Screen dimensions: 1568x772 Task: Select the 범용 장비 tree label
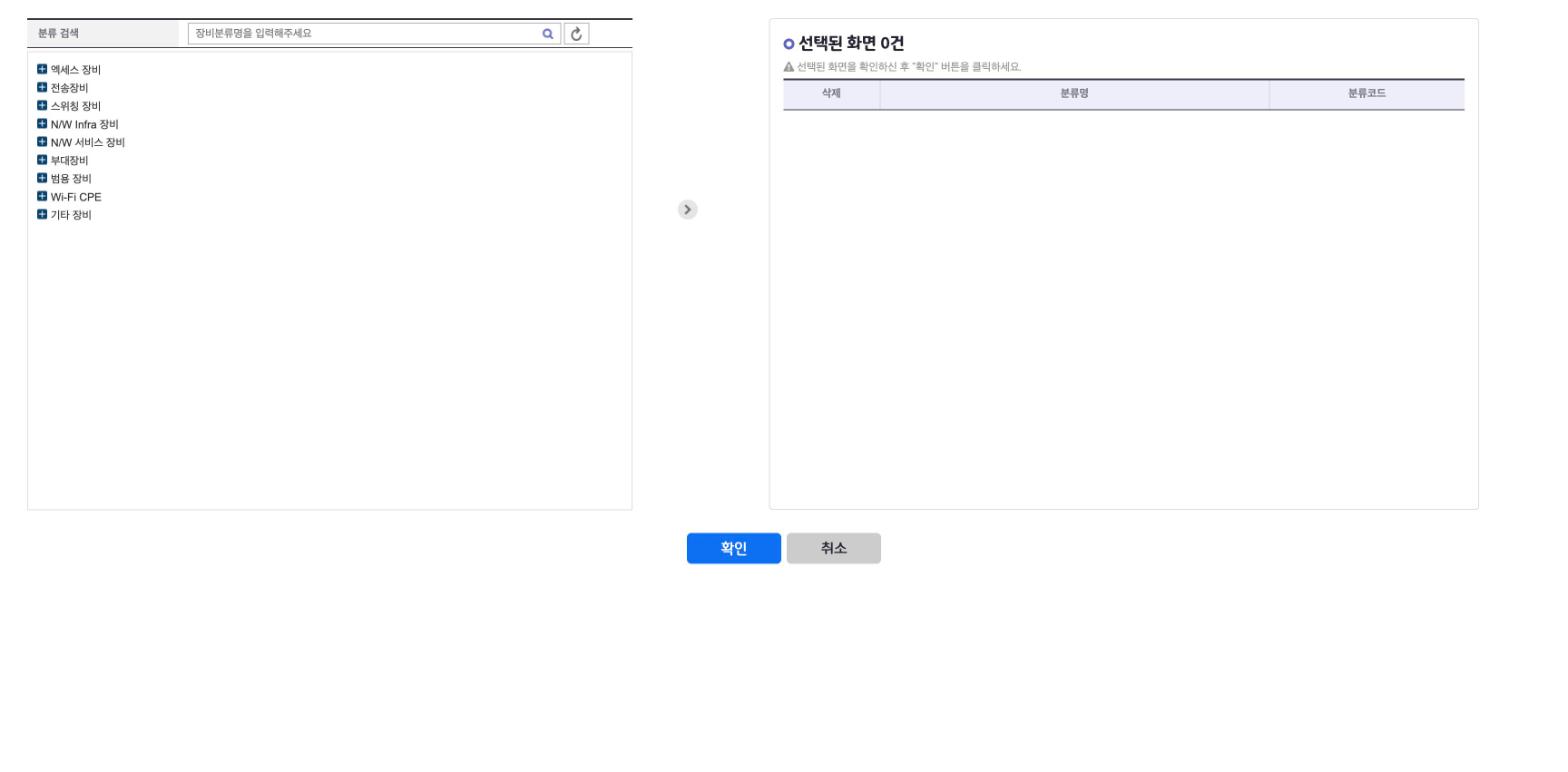click(71, 179)
